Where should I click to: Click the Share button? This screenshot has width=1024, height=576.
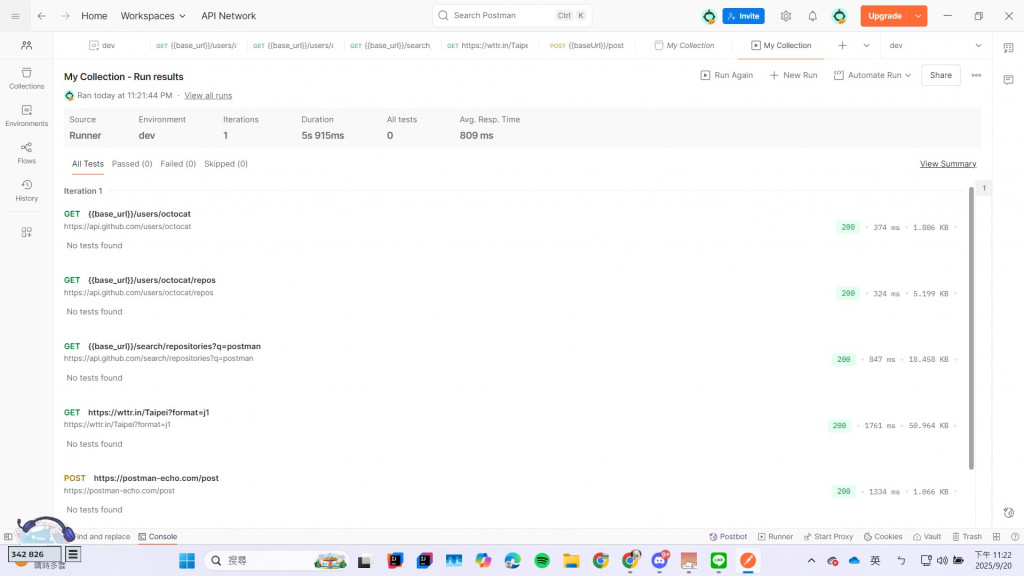(x=940, y=75)
